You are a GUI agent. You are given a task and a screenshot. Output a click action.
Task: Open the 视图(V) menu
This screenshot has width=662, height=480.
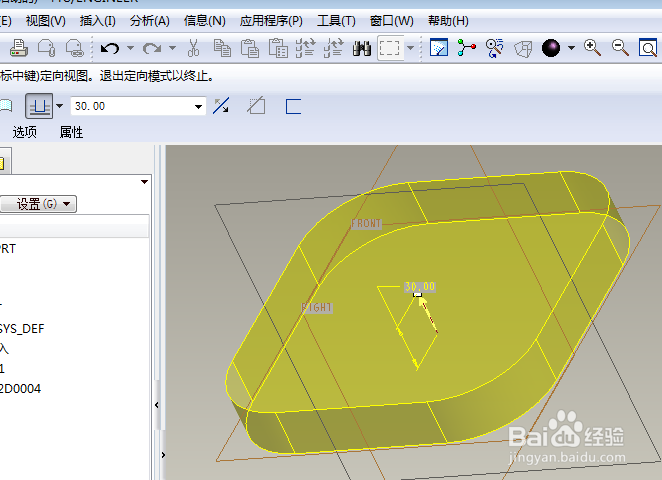[x=46, y=21]
